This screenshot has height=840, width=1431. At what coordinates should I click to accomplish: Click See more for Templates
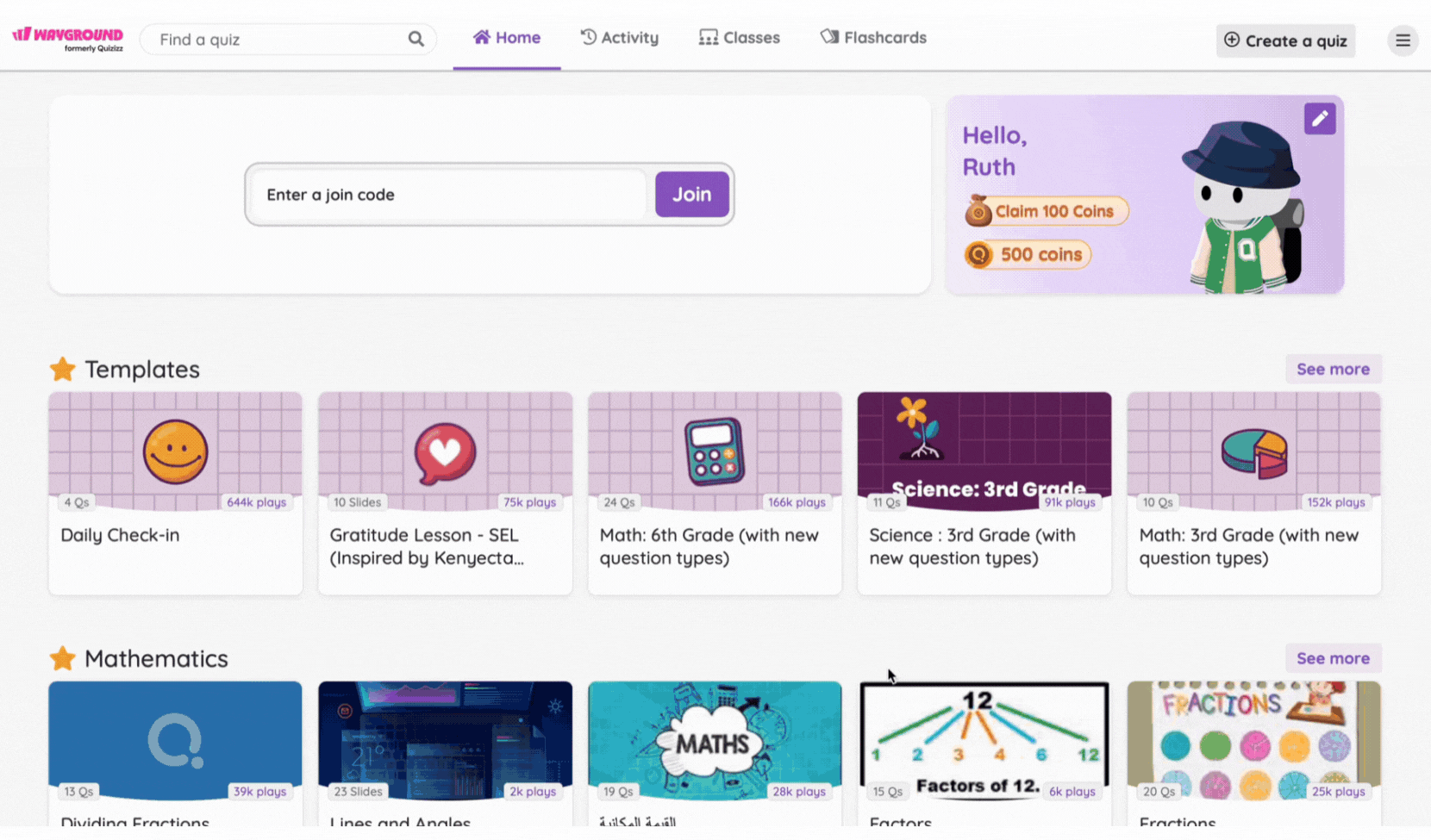coord(1333,369)
